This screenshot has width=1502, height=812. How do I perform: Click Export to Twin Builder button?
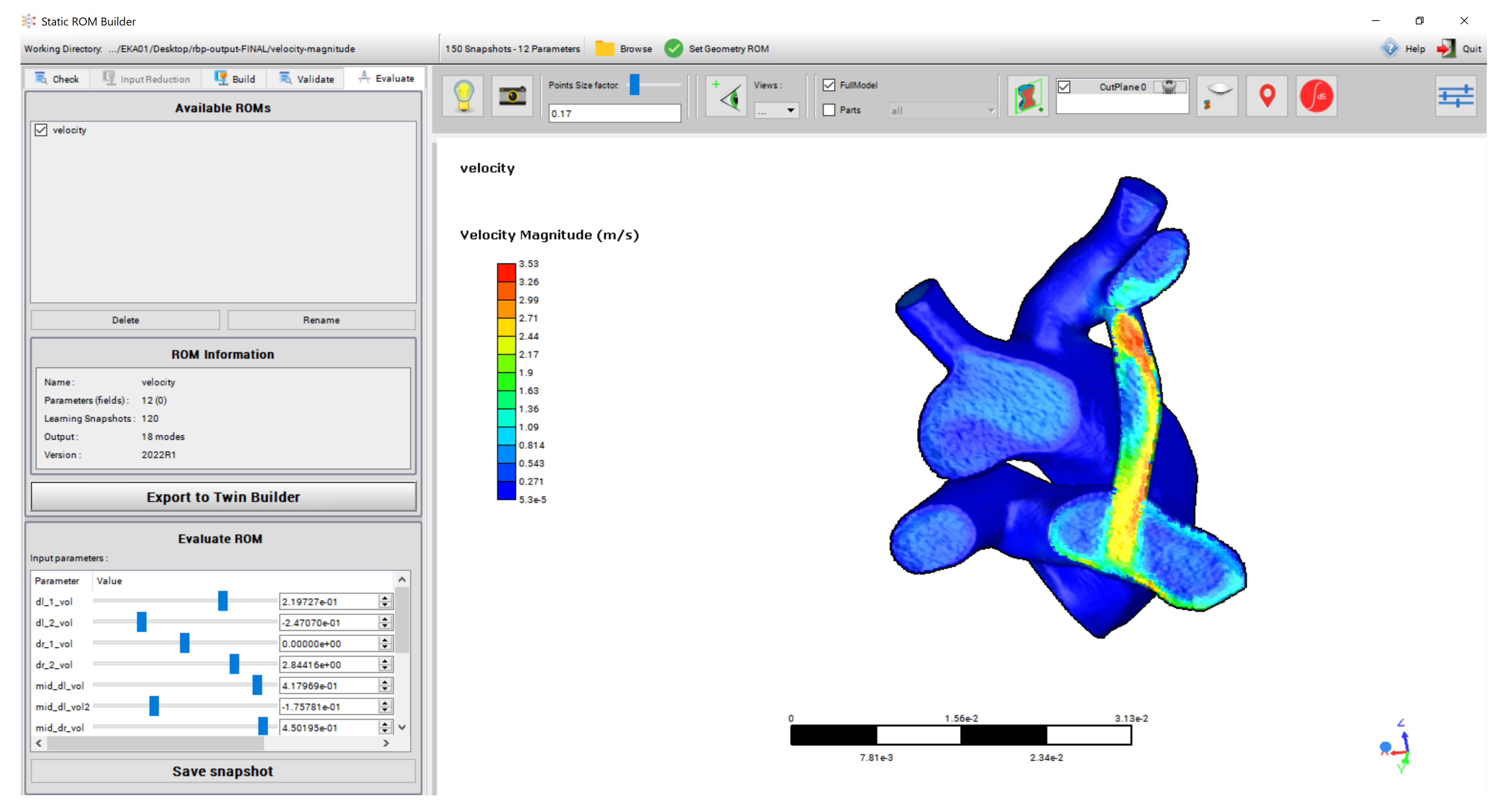[x=223, y=497]
